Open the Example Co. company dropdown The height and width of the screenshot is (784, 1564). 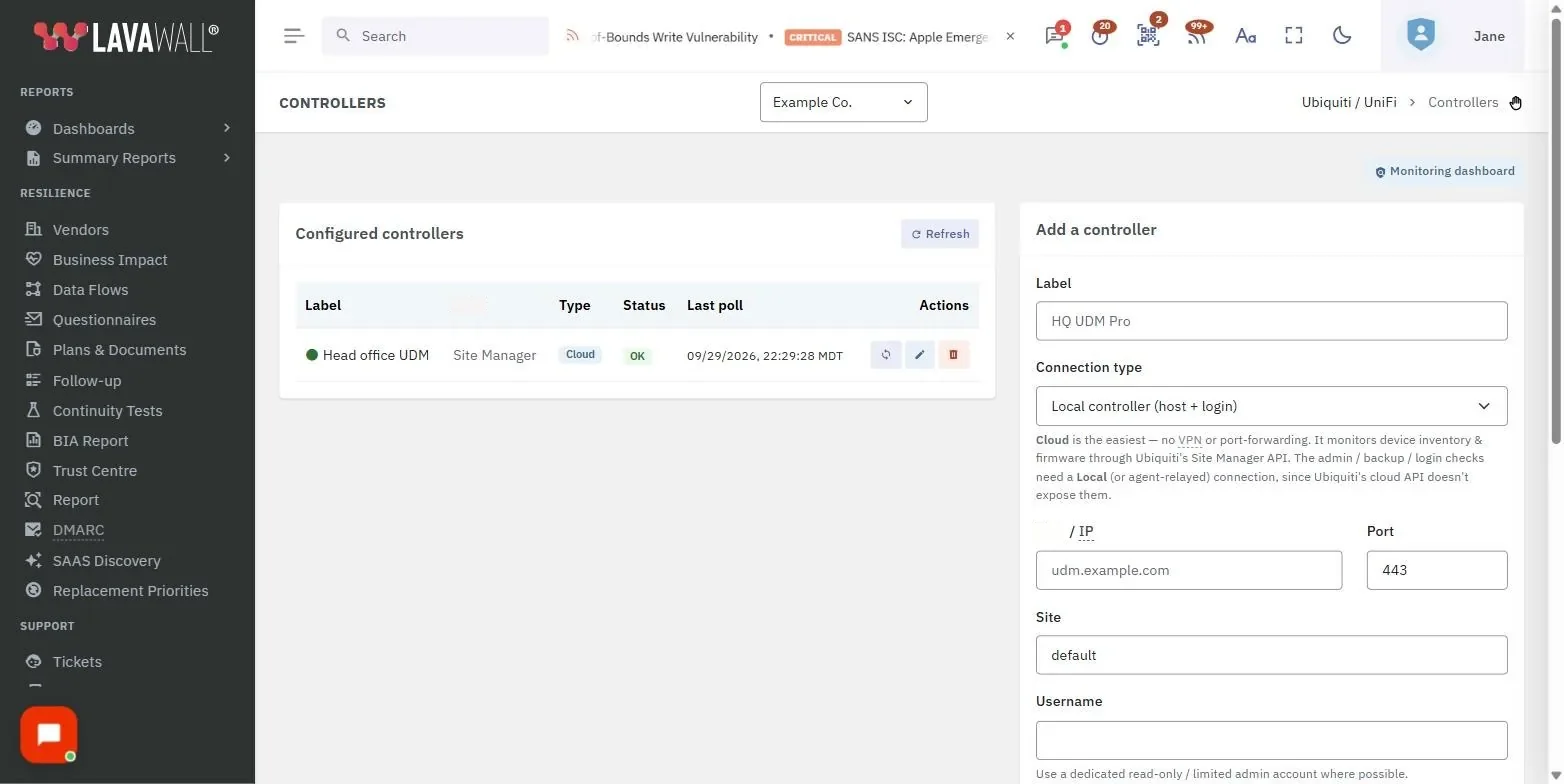(x=844, y=102)
